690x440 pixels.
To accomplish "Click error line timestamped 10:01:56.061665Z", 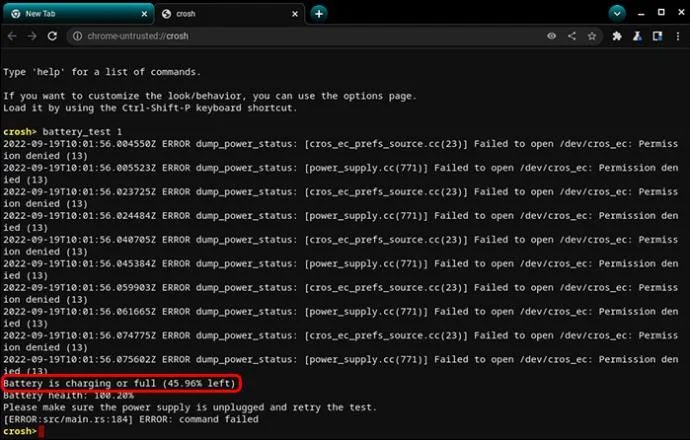I will click(x=341, y=317).
